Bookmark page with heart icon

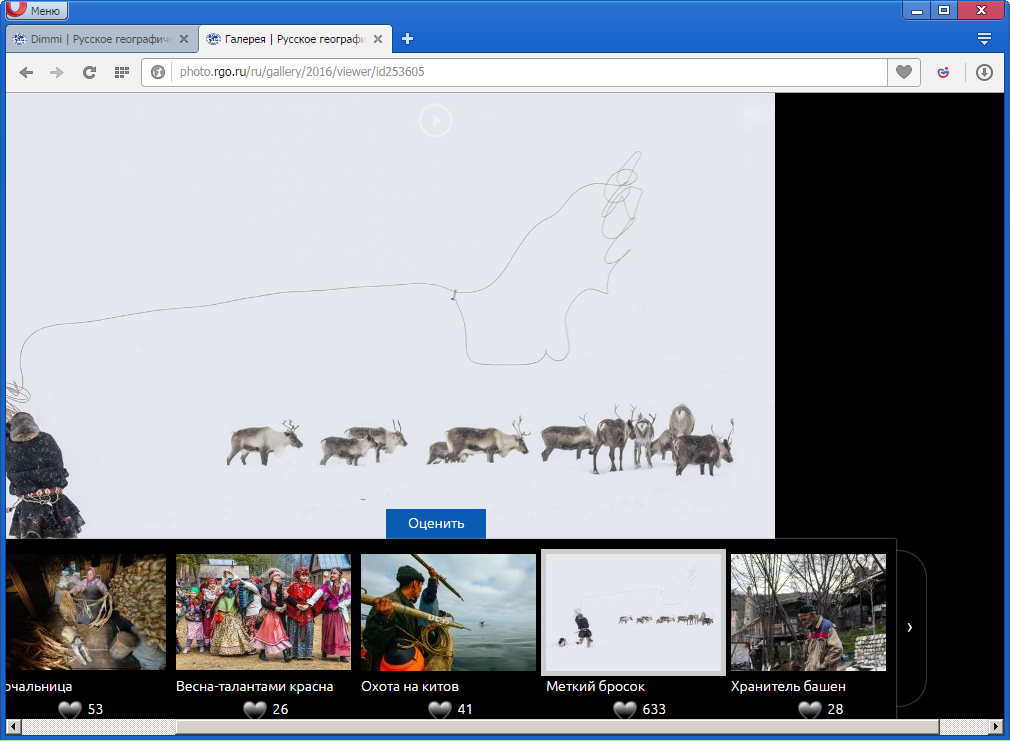(x=903, y=72)
